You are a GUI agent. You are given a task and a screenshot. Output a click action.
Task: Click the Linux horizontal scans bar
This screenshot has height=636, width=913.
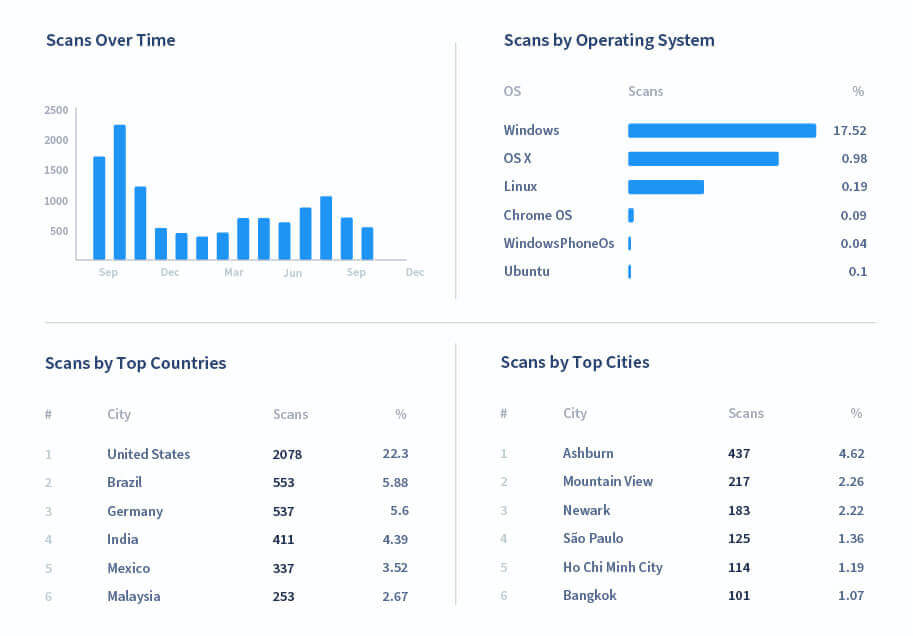(x=665, y=187)
